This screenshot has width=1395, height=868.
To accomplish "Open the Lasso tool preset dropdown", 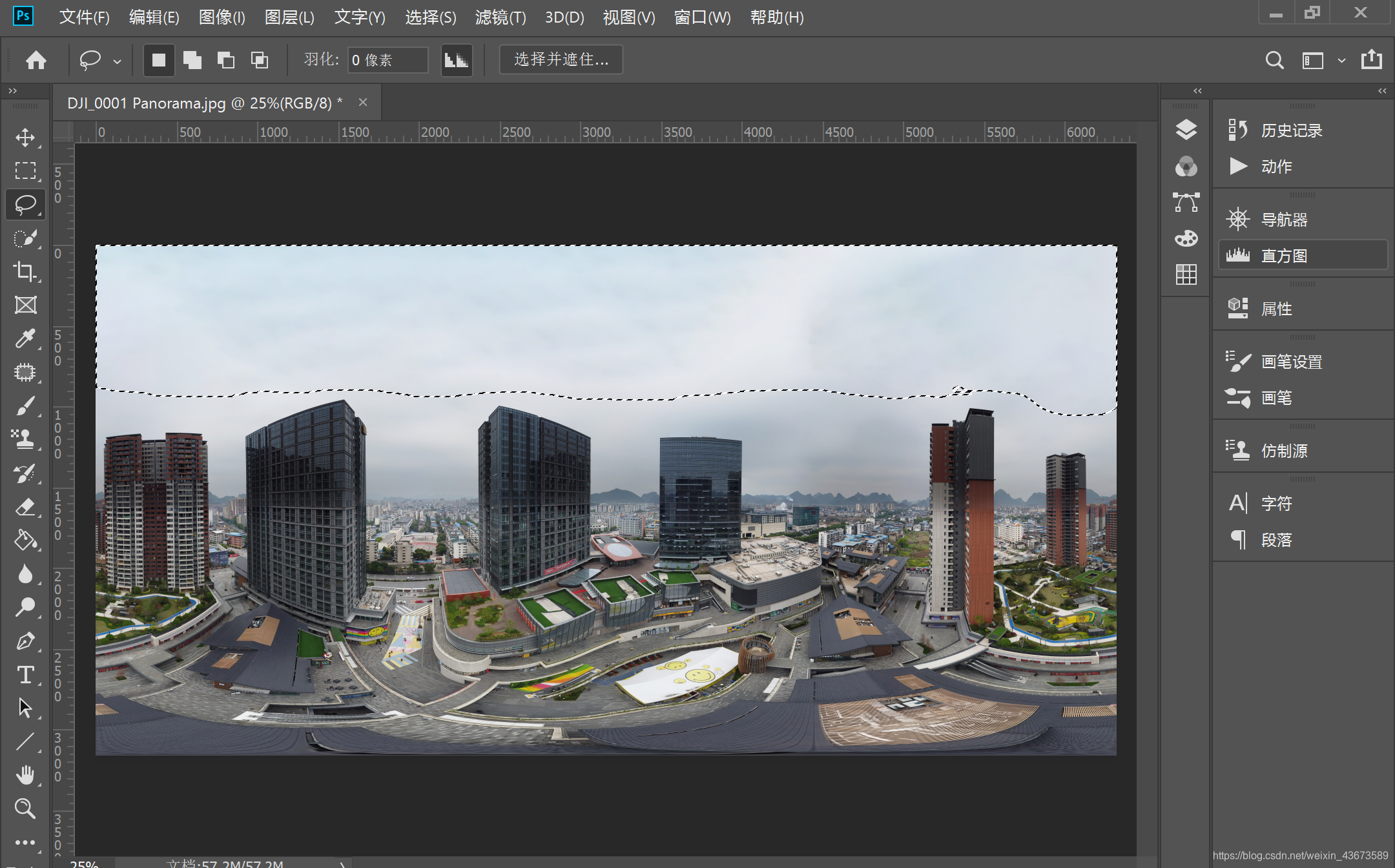I will tap(117, 61).
